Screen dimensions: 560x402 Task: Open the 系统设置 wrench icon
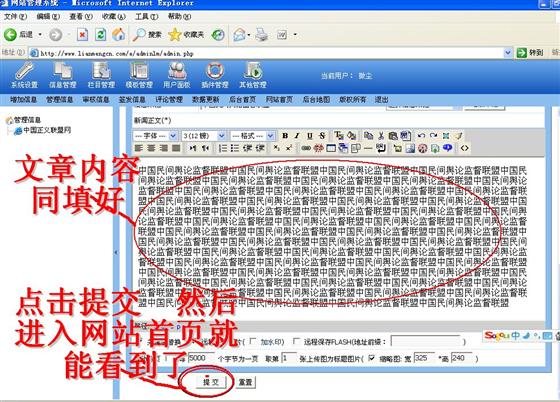24,75
